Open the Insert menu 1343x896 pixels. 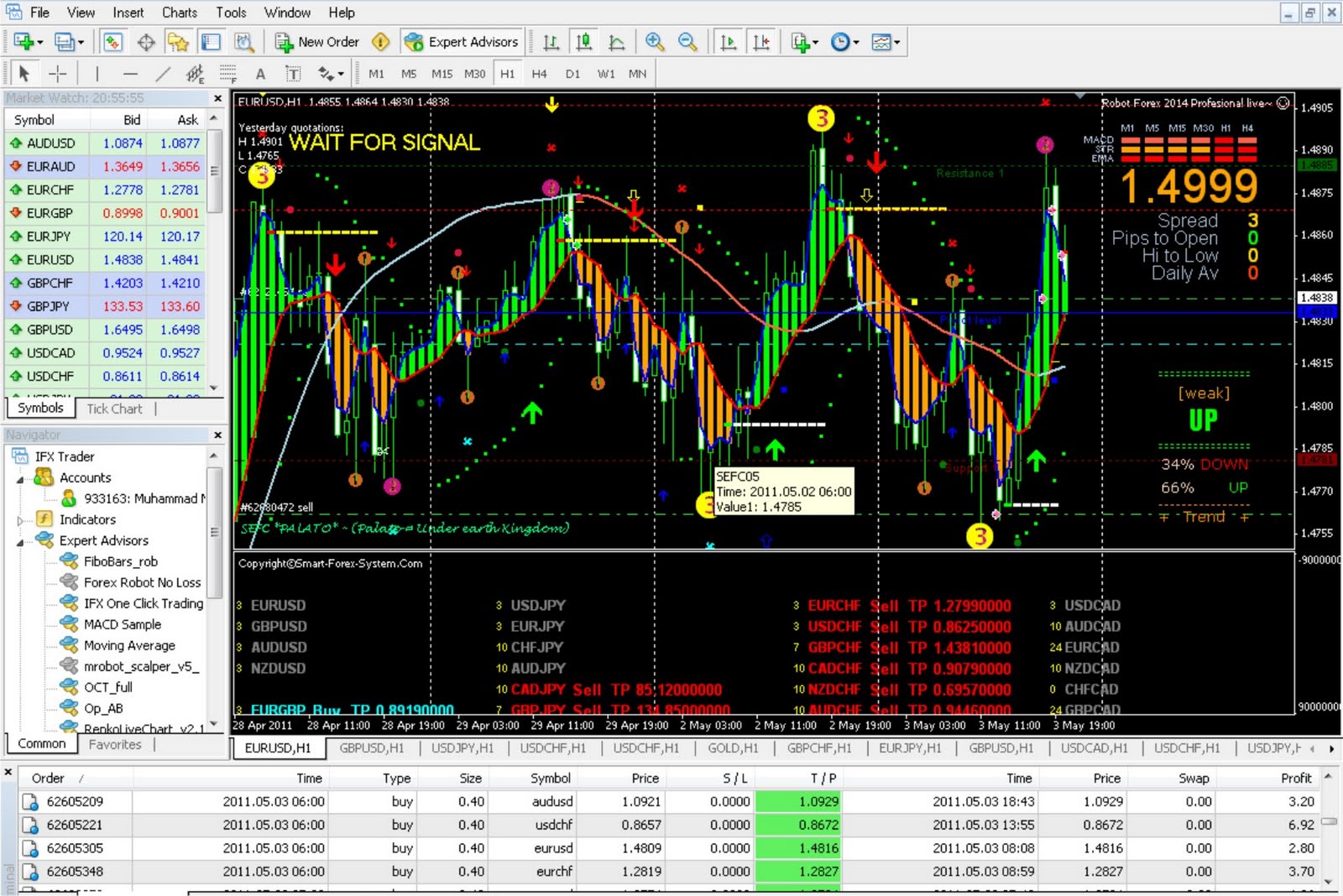[128, 13]
